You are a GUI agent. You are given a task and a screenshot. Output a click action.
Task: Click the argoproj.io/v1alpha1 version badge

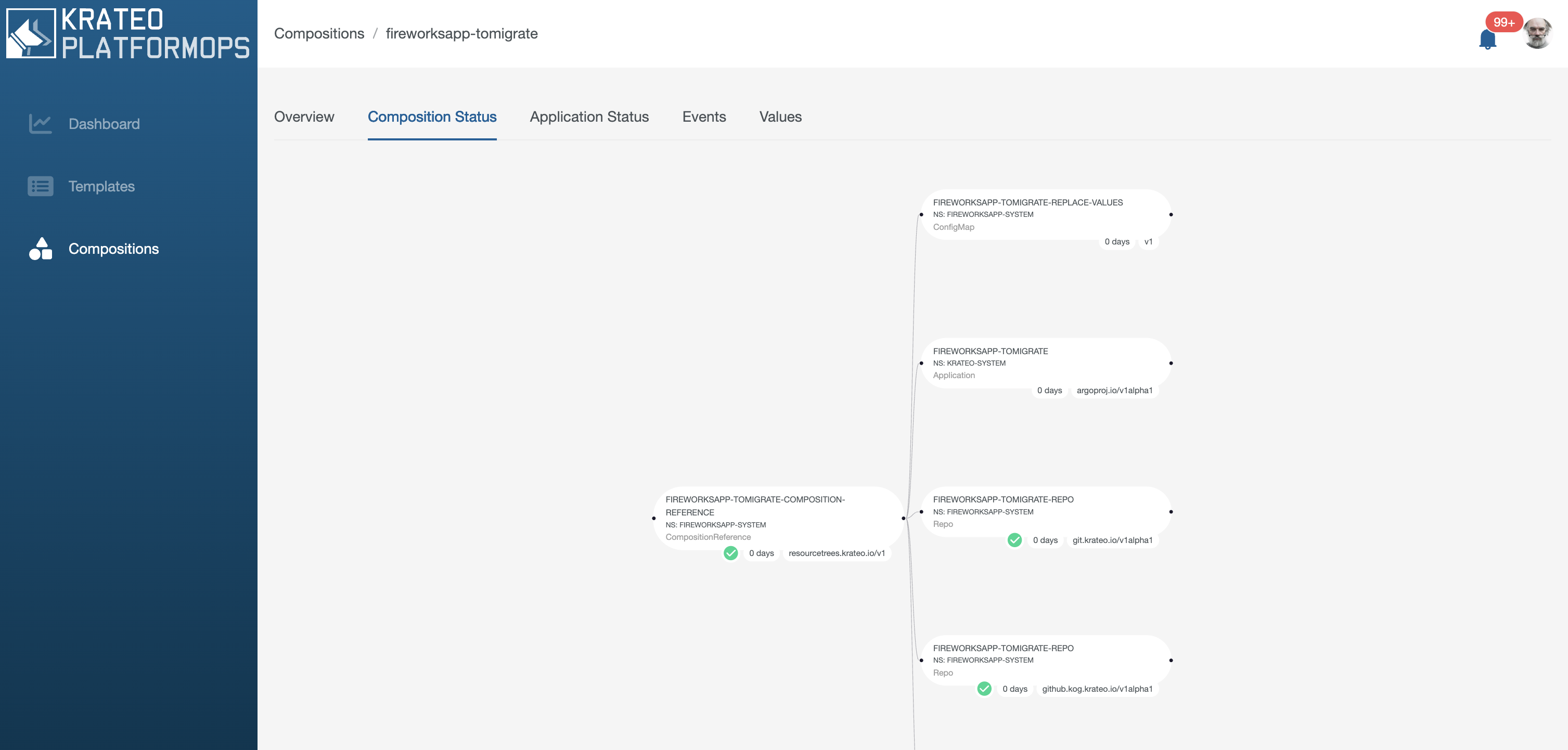click(1114, 390)
